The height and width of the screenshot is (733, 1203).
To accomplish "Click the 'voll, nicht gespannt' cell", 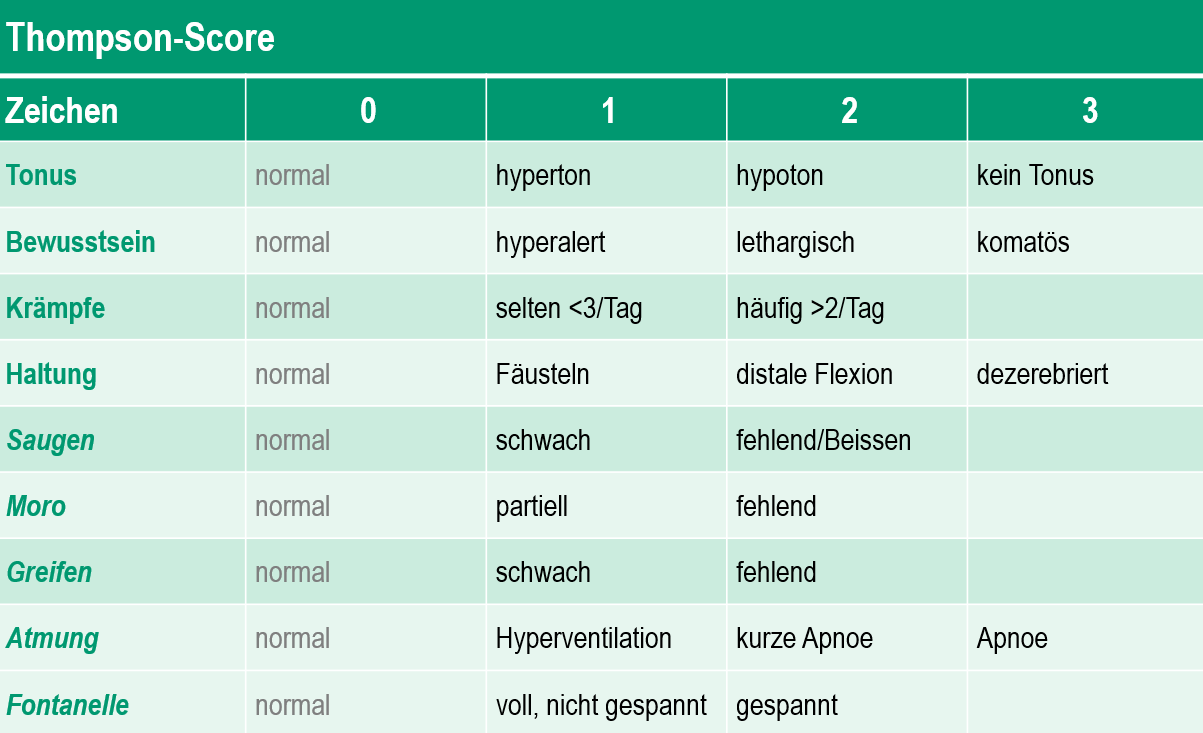I will [x=601, y=705].
